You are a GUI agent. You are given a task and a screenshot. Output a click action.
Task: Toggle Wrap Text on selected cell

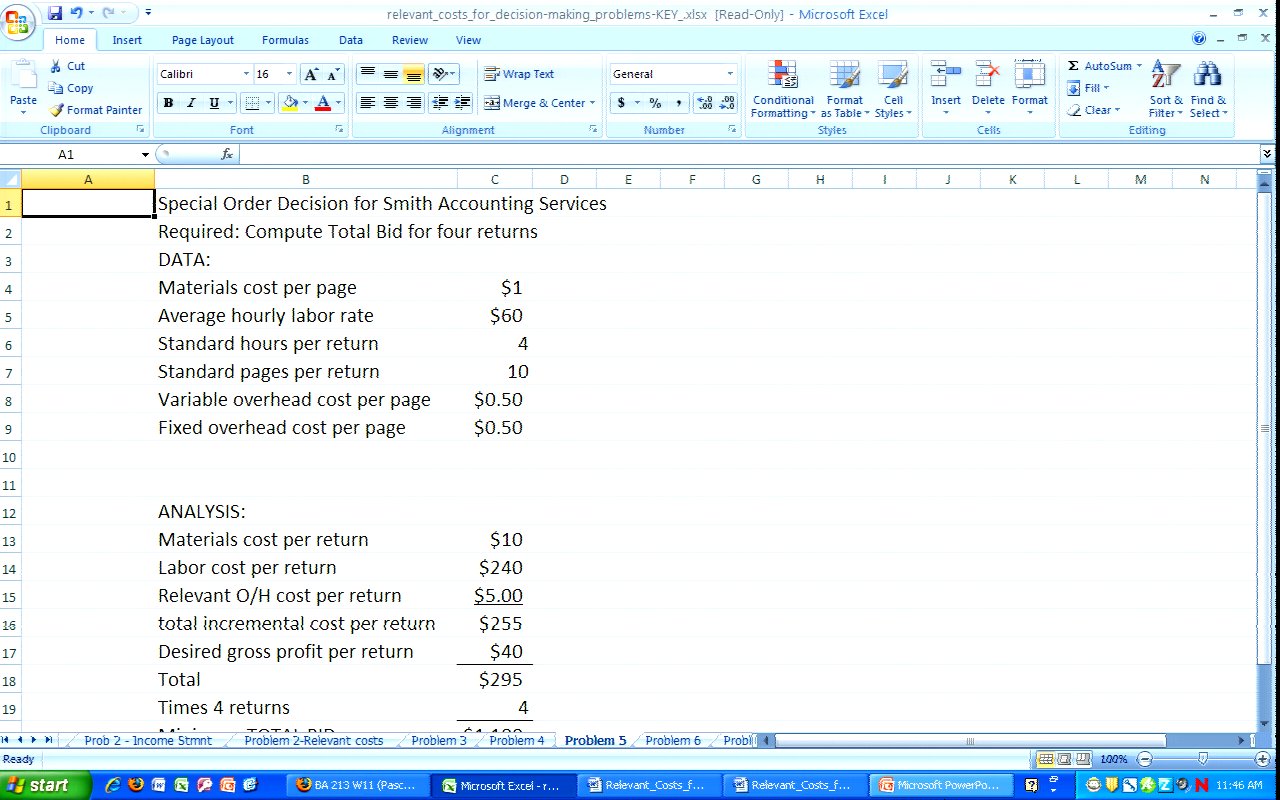pos(518,74)
